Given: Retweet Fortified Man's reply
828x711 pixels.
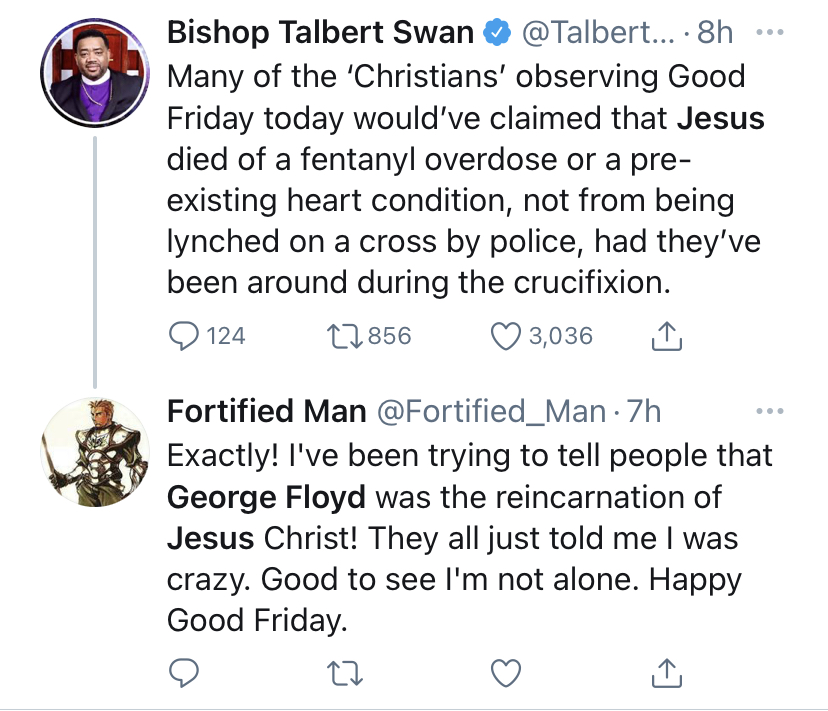Looking at the screenshot, I should 344,673.
